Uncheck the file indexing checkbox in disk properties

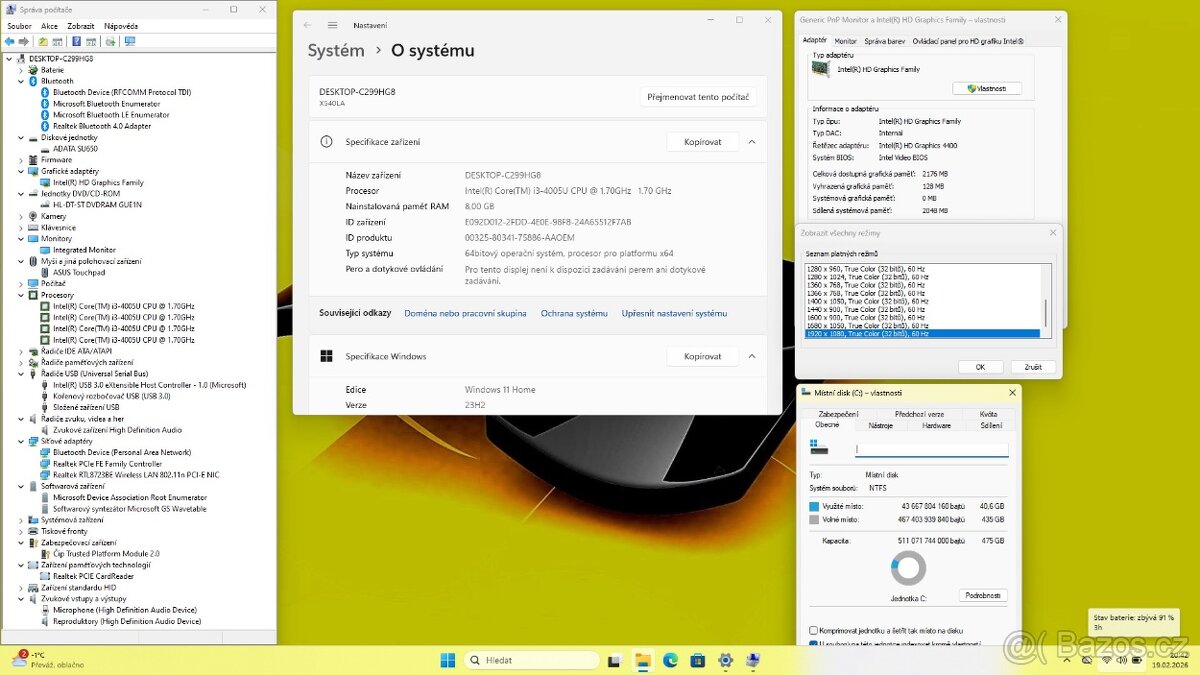[812, 644]
